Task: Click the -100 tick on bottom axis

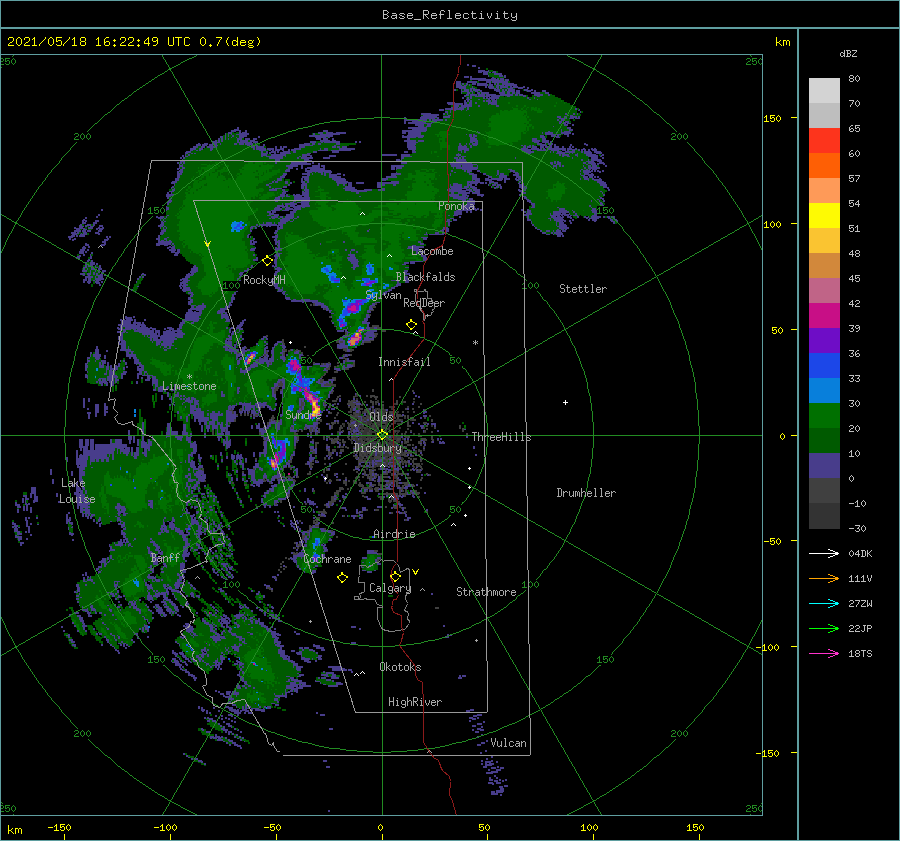Action: click(165, 827)
